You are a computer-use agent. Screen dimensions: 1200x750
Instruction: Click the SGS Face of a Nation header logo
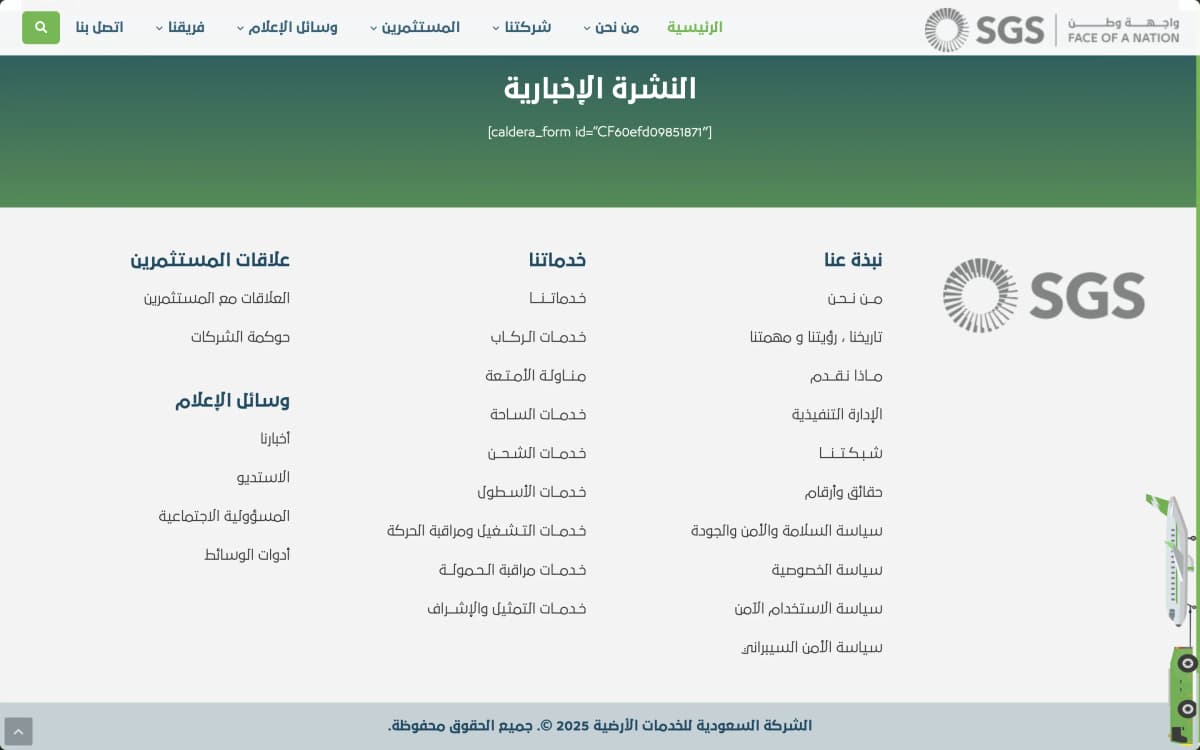pyautogui.click(x=1052, y=29)
